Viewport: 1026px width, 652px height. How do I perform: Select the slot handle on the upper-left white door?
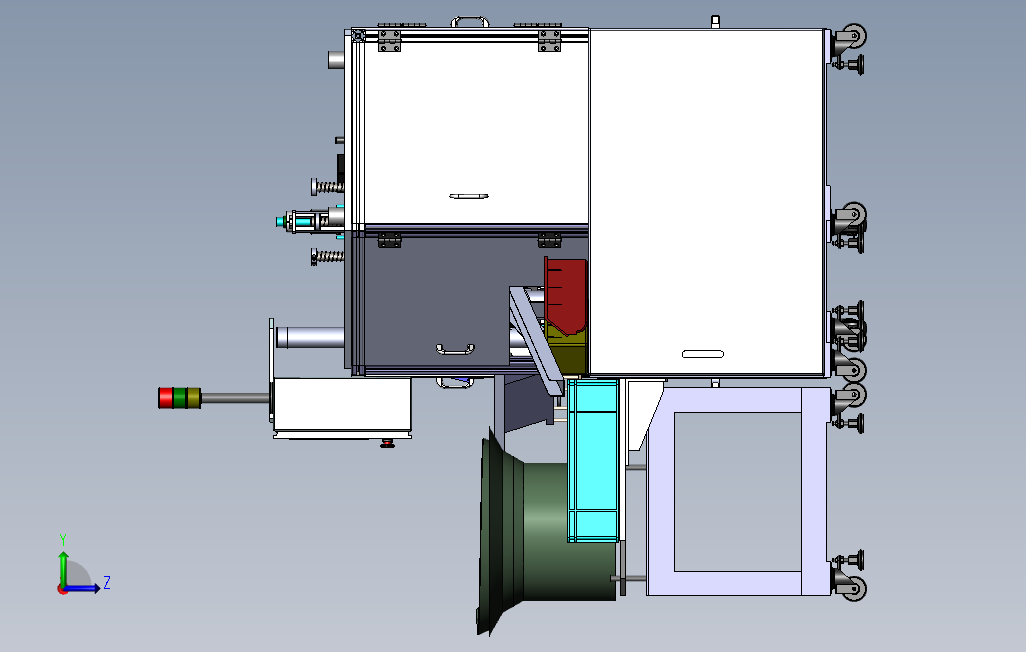pyautogui.click(x=469, y=196)
